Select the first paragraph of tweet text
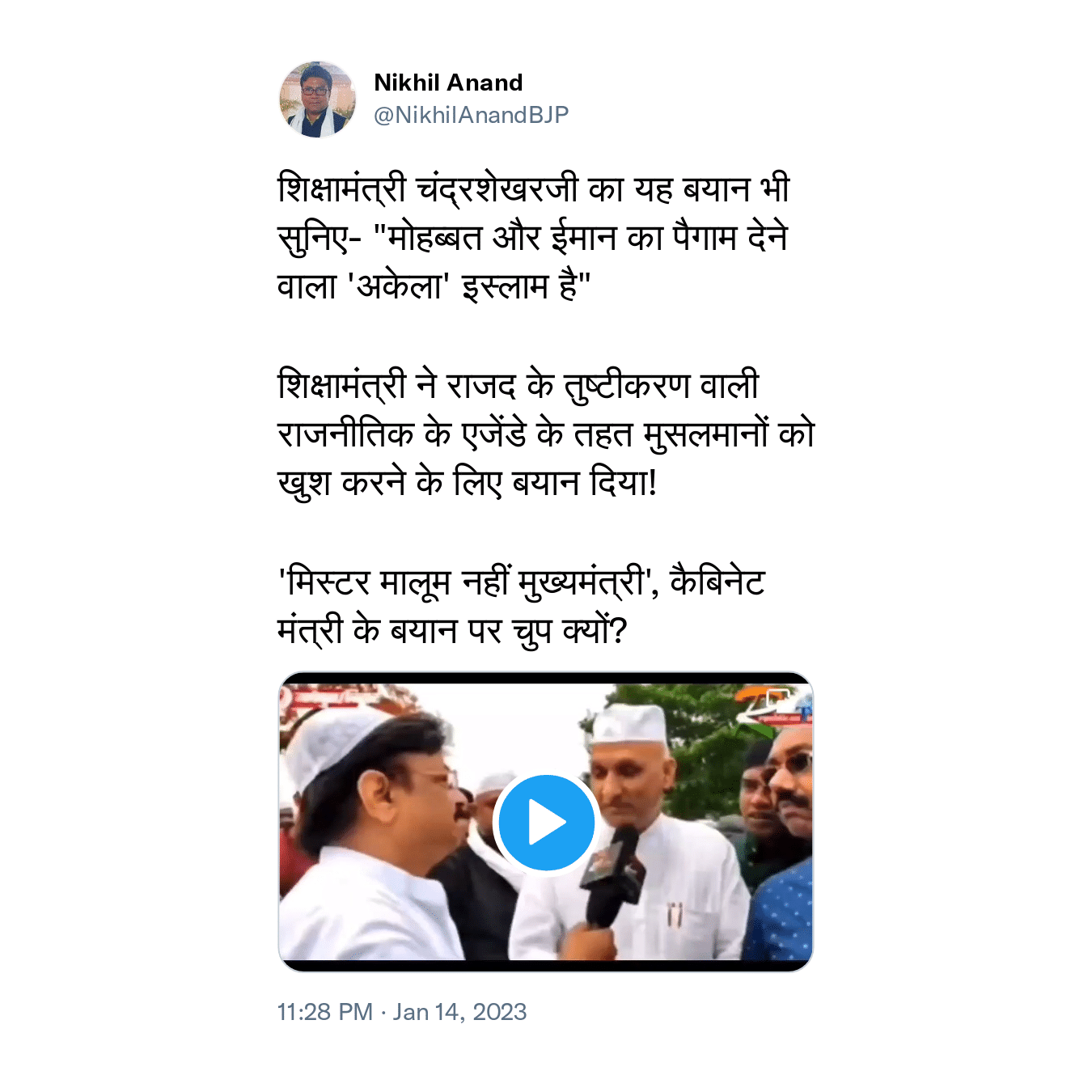 point(533,238)
